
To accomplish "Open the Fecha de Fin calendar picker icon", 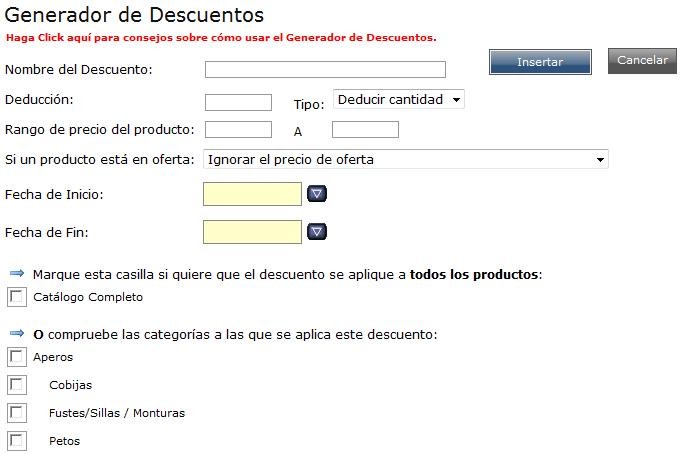I will [317, 232].
